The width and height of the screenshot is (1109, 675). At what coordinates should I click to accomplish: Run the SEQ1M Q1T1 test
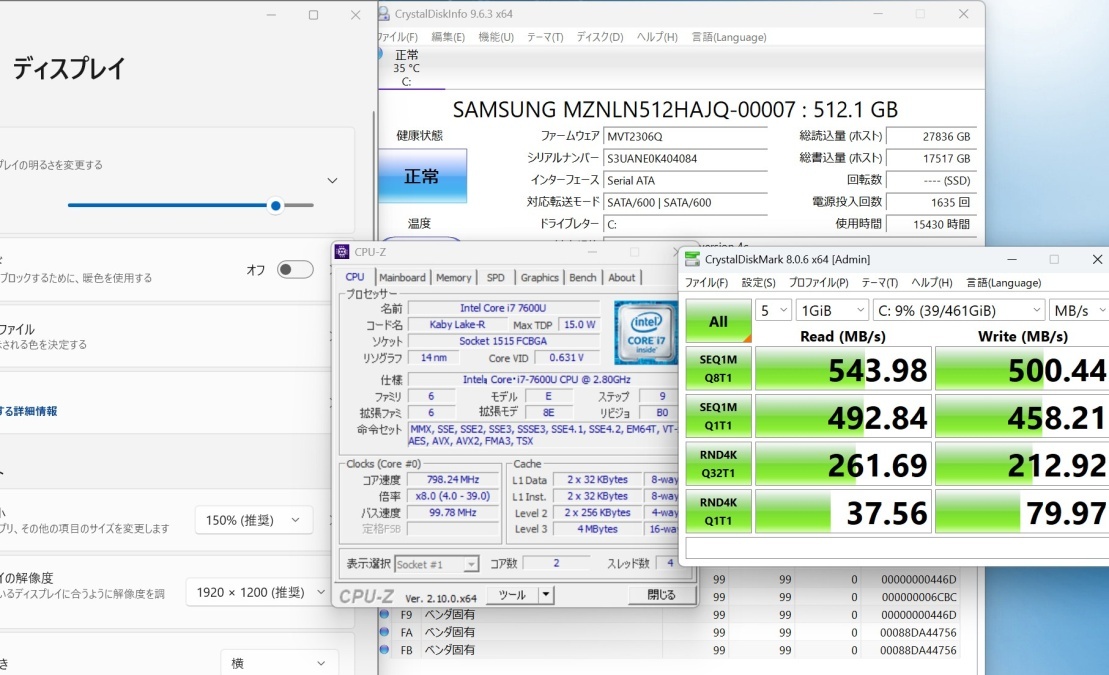coord(718,416)
